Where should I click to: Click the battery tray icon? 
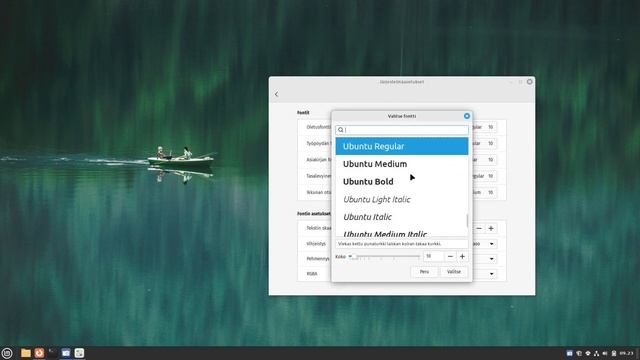[613, 353]
